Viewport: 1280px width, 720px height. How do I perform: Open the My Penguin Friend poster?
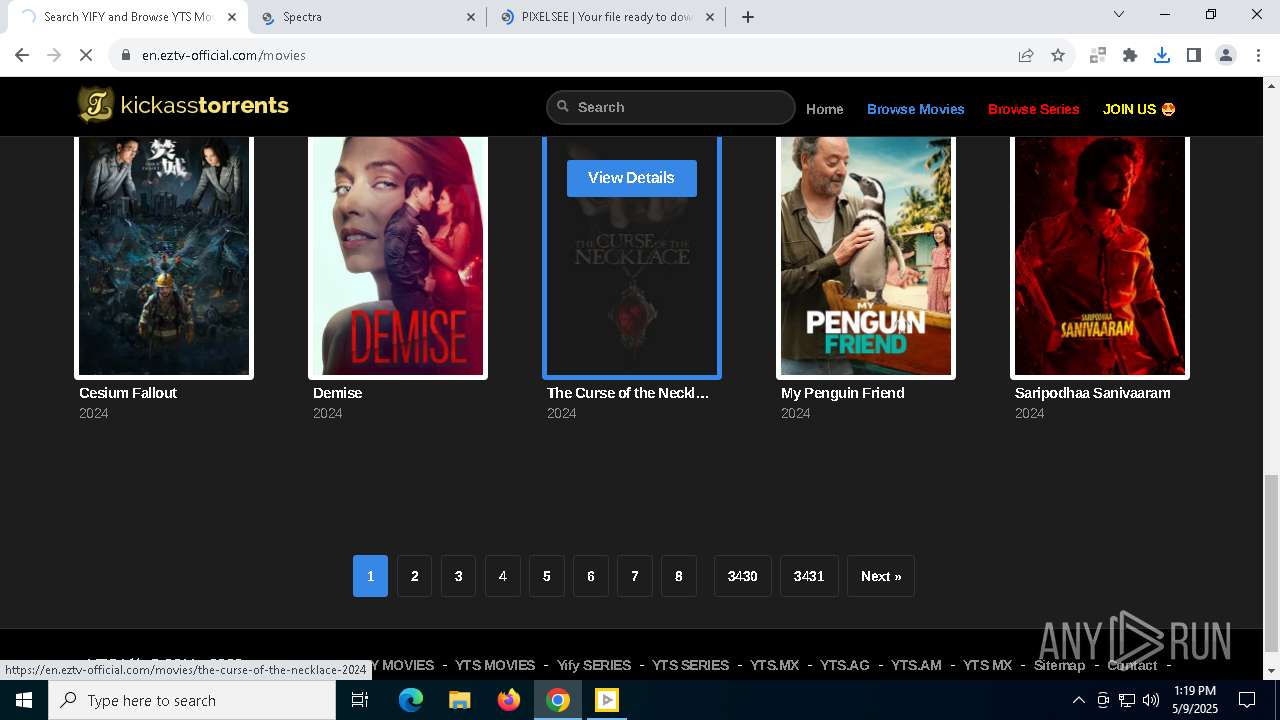tap(866, 256)
